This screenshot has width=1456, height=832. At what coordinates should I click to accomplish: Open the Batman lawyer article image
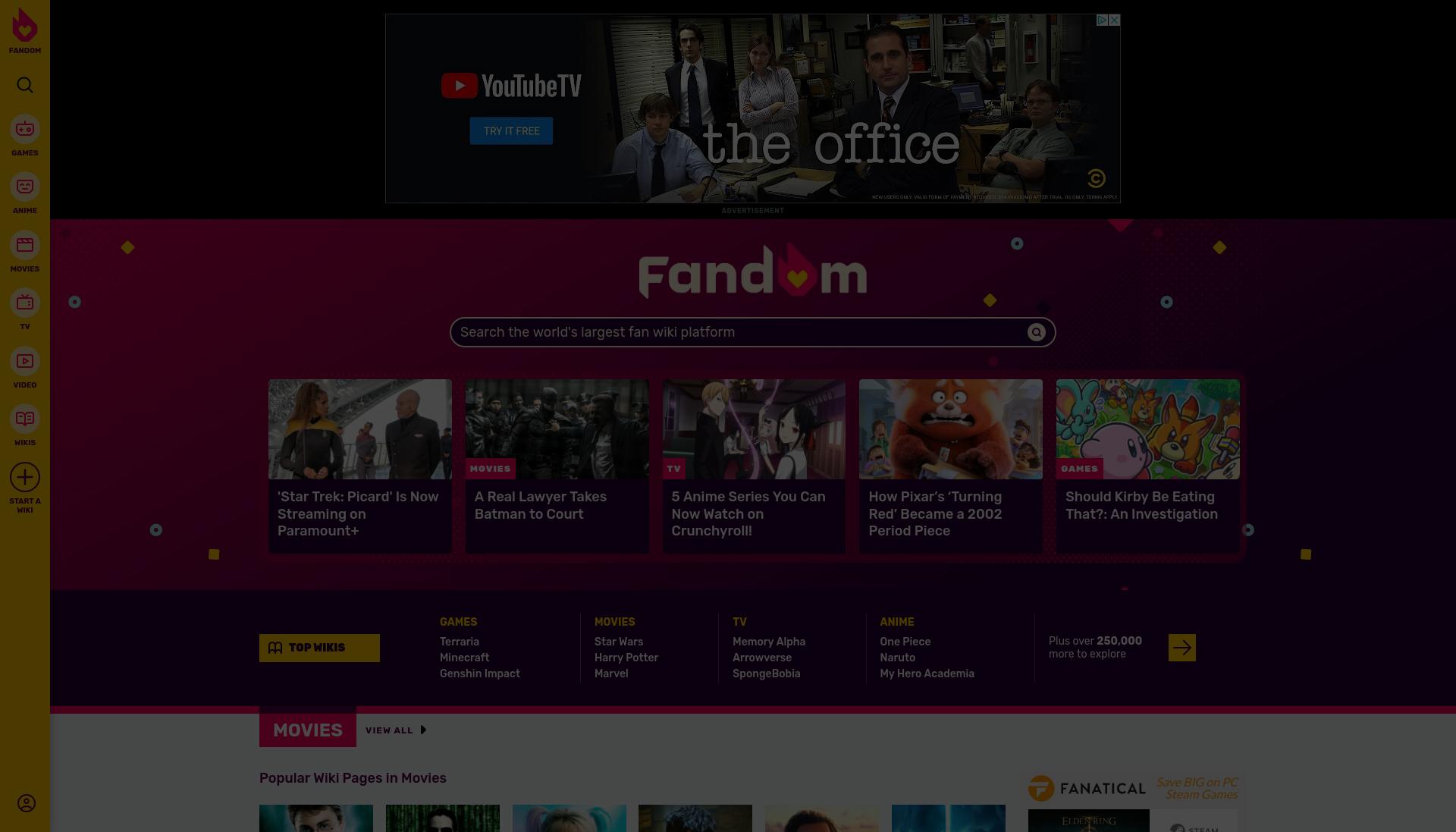point(557,429)
